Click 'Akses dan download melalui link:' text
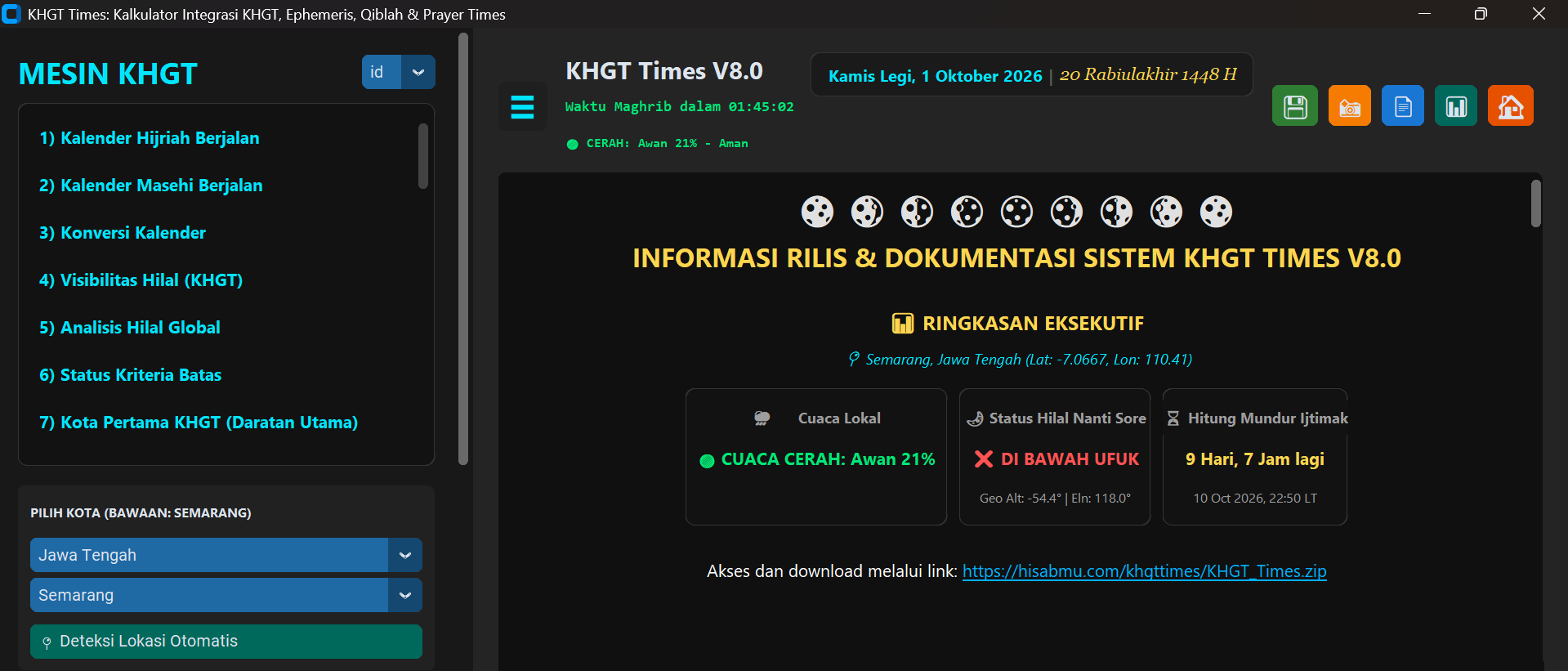The height and width of the screenshot is (671, 1568). (x=832, y=571)
